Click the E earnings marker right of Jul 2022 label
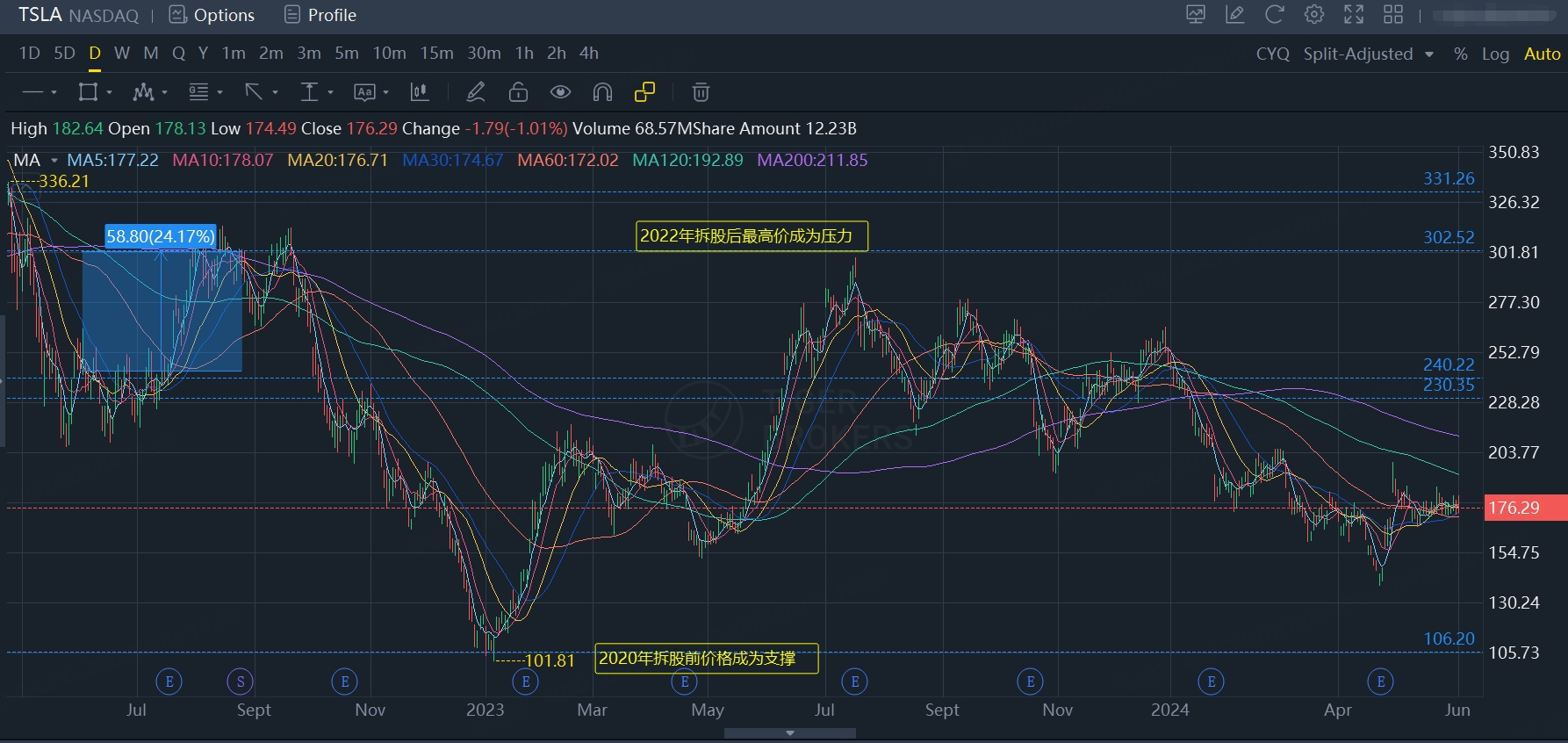Image resolution: width=1568 pixels, height=743 pixels. point(169,681)
